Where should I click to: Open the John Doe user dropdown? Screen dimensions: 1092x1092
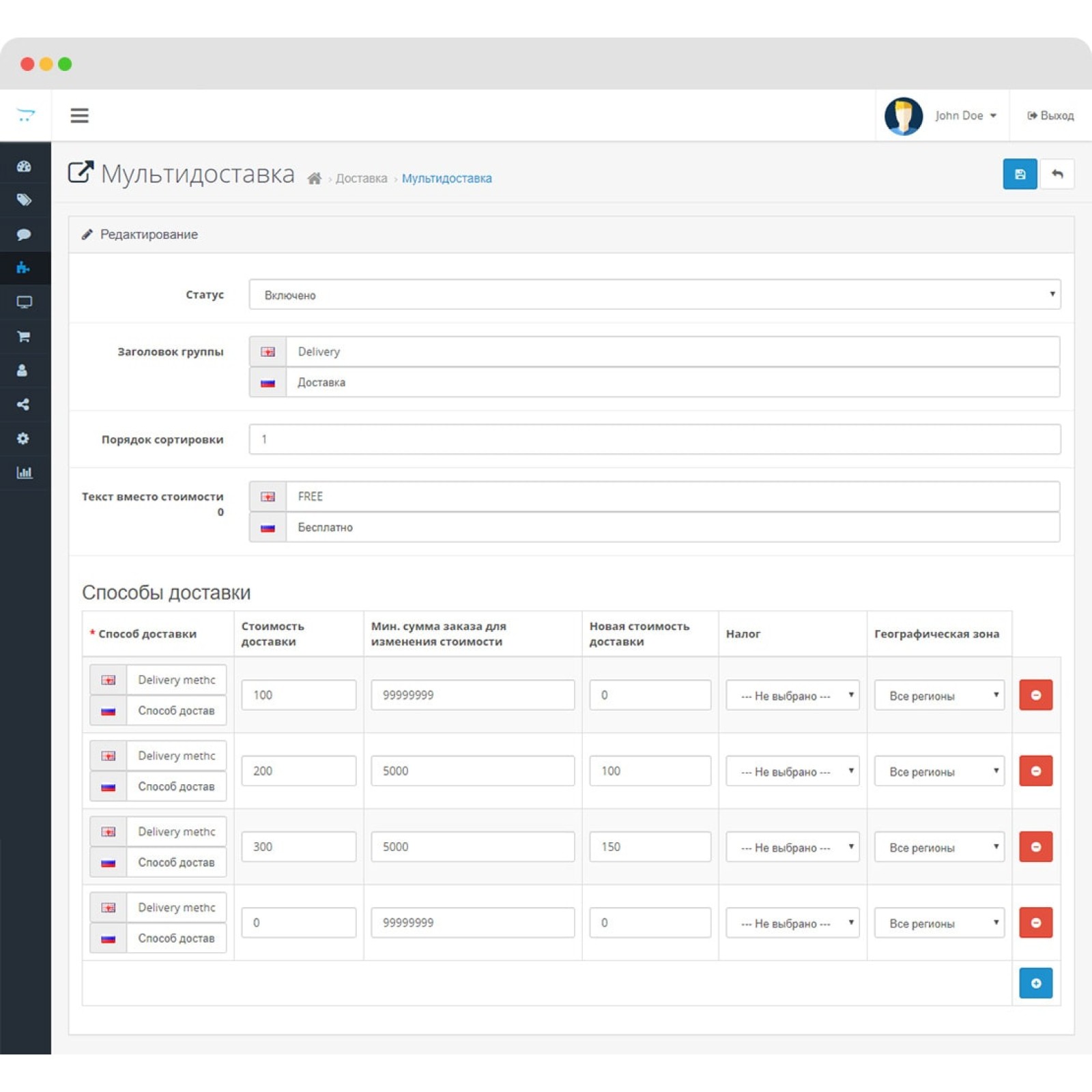pyautogui.click(x=965, y=116)
